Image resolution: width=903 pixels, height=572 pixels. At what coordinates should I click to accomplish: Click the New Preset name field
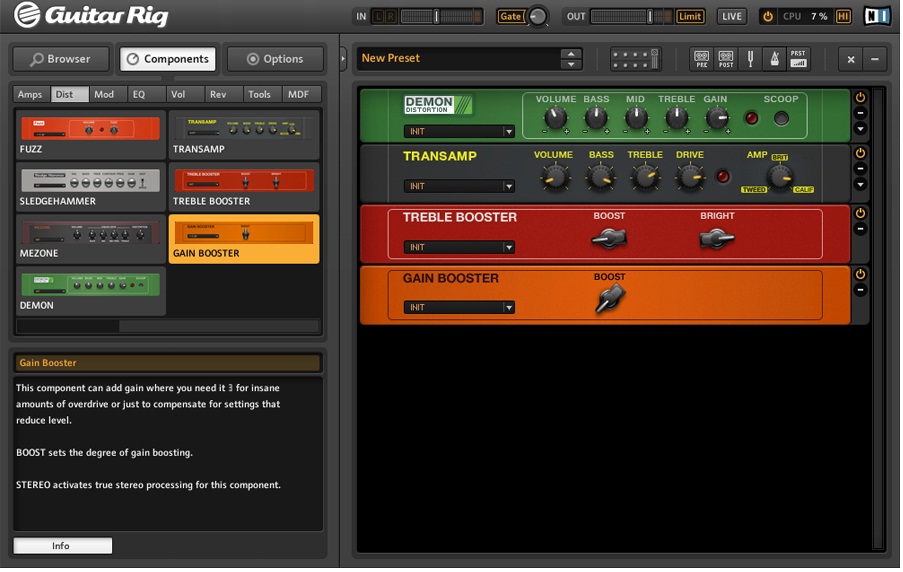tap(458, 58)
